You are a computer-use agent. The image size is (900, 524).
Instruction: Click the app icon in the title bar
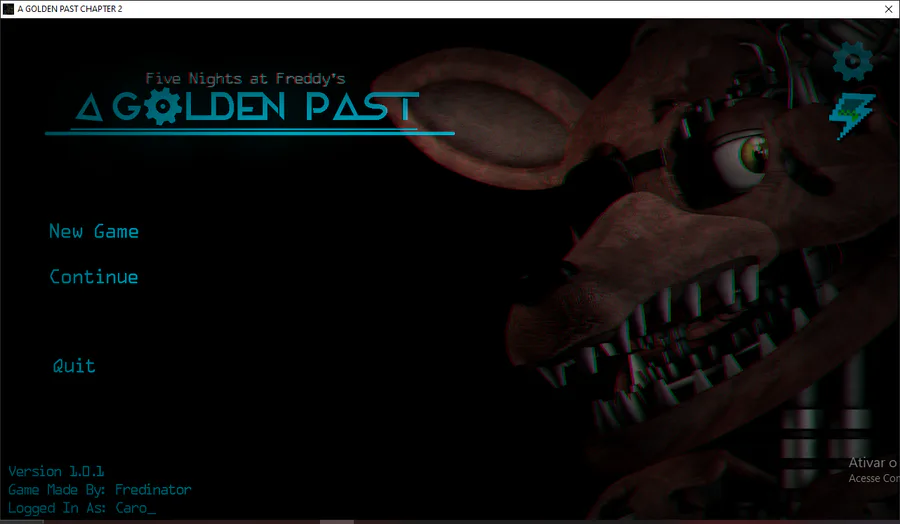(8, 9)
